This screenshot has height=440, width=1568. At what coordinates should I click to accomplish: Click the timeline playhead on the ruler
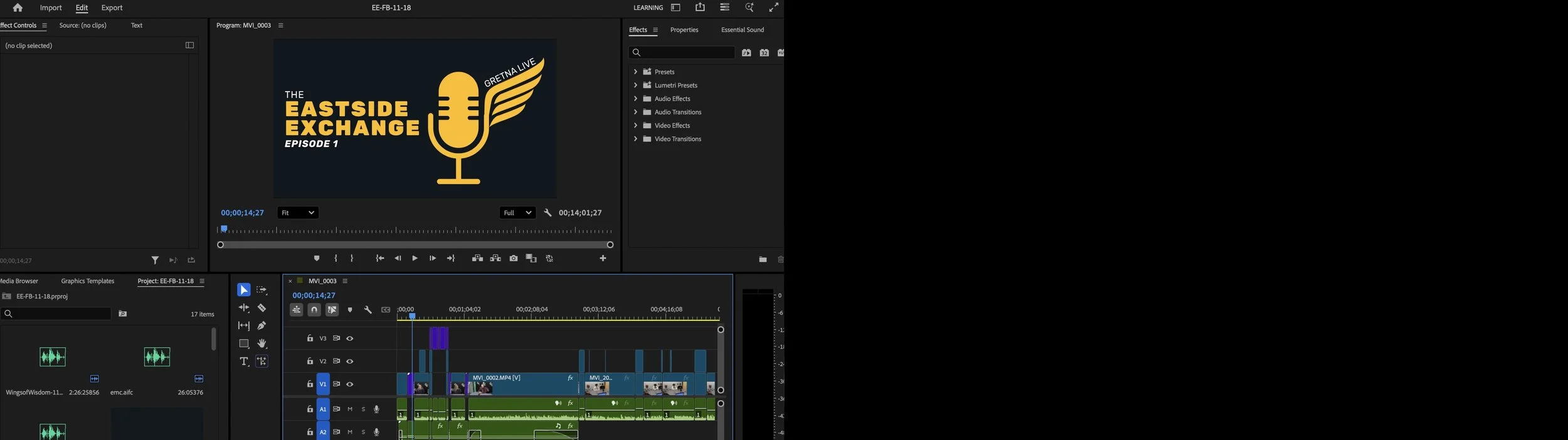[412, 316]
